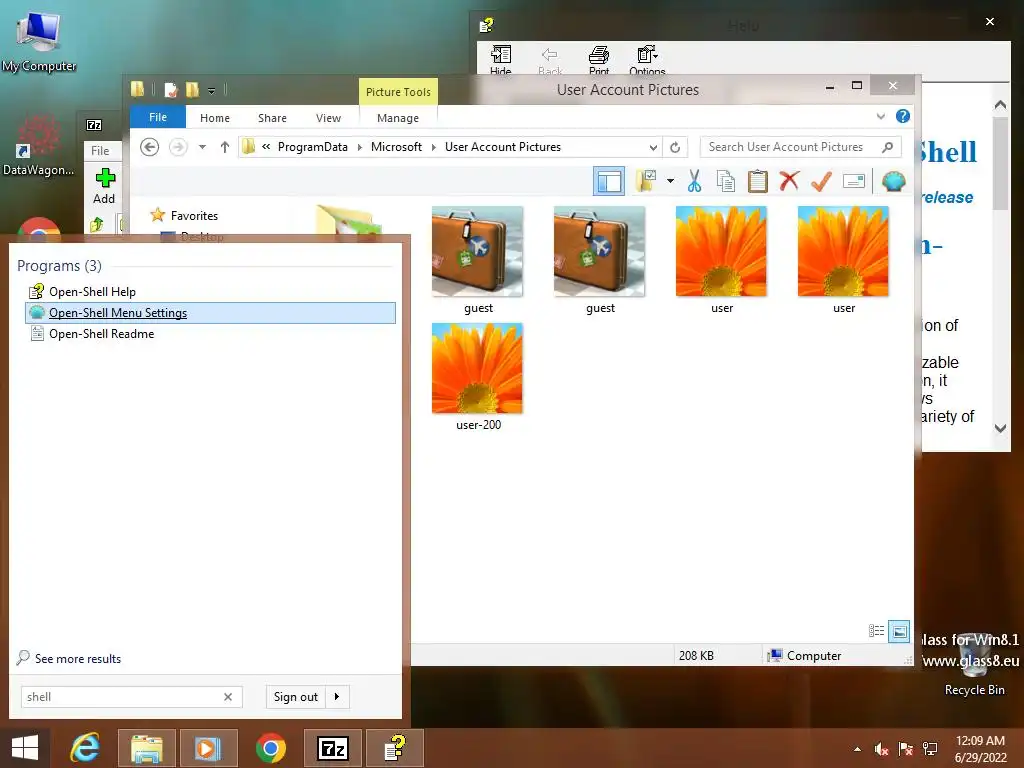Click the new folder quick access icon

[192, 90]
